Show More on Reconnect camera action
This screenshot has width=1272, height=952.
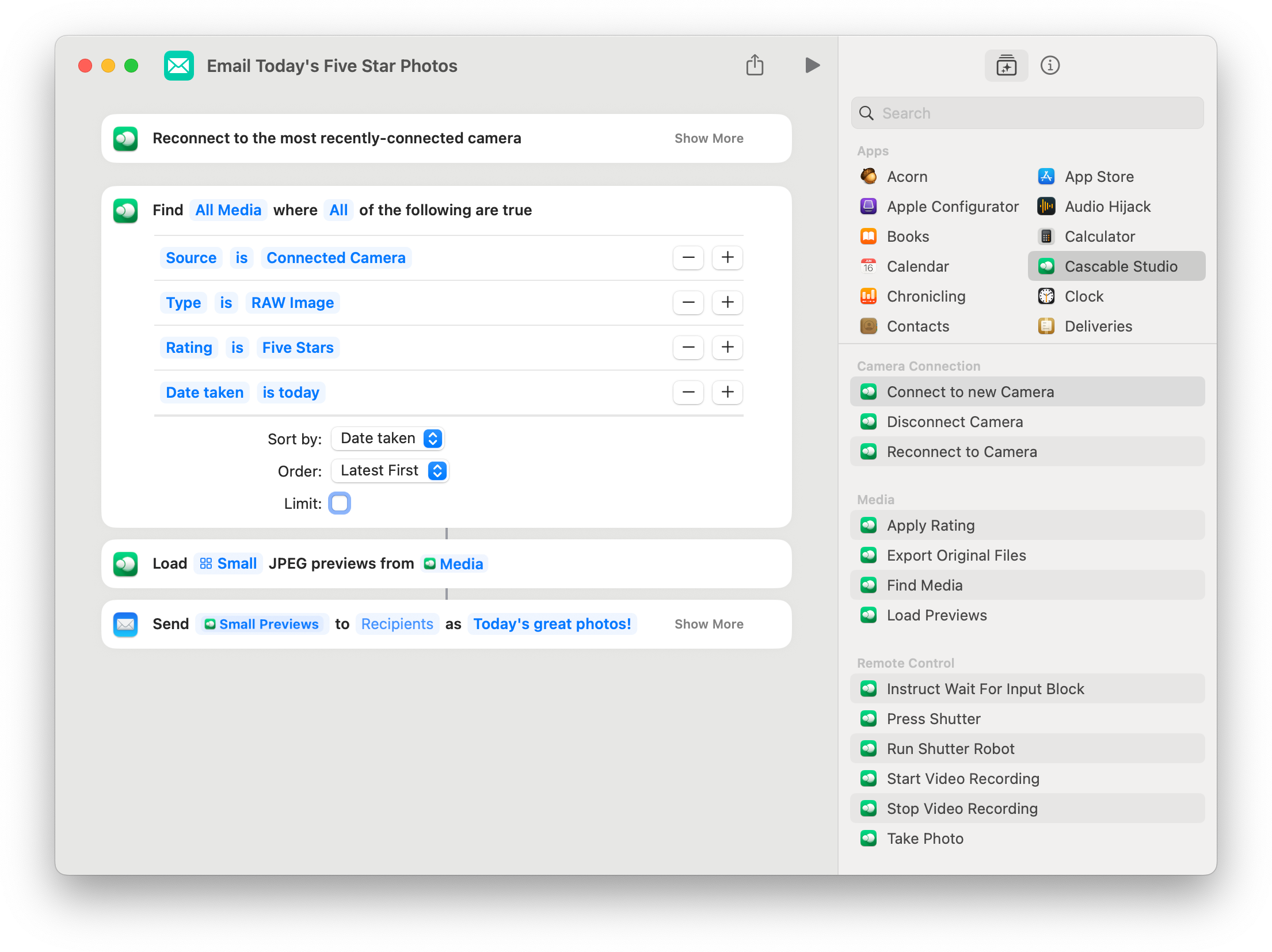709,138
